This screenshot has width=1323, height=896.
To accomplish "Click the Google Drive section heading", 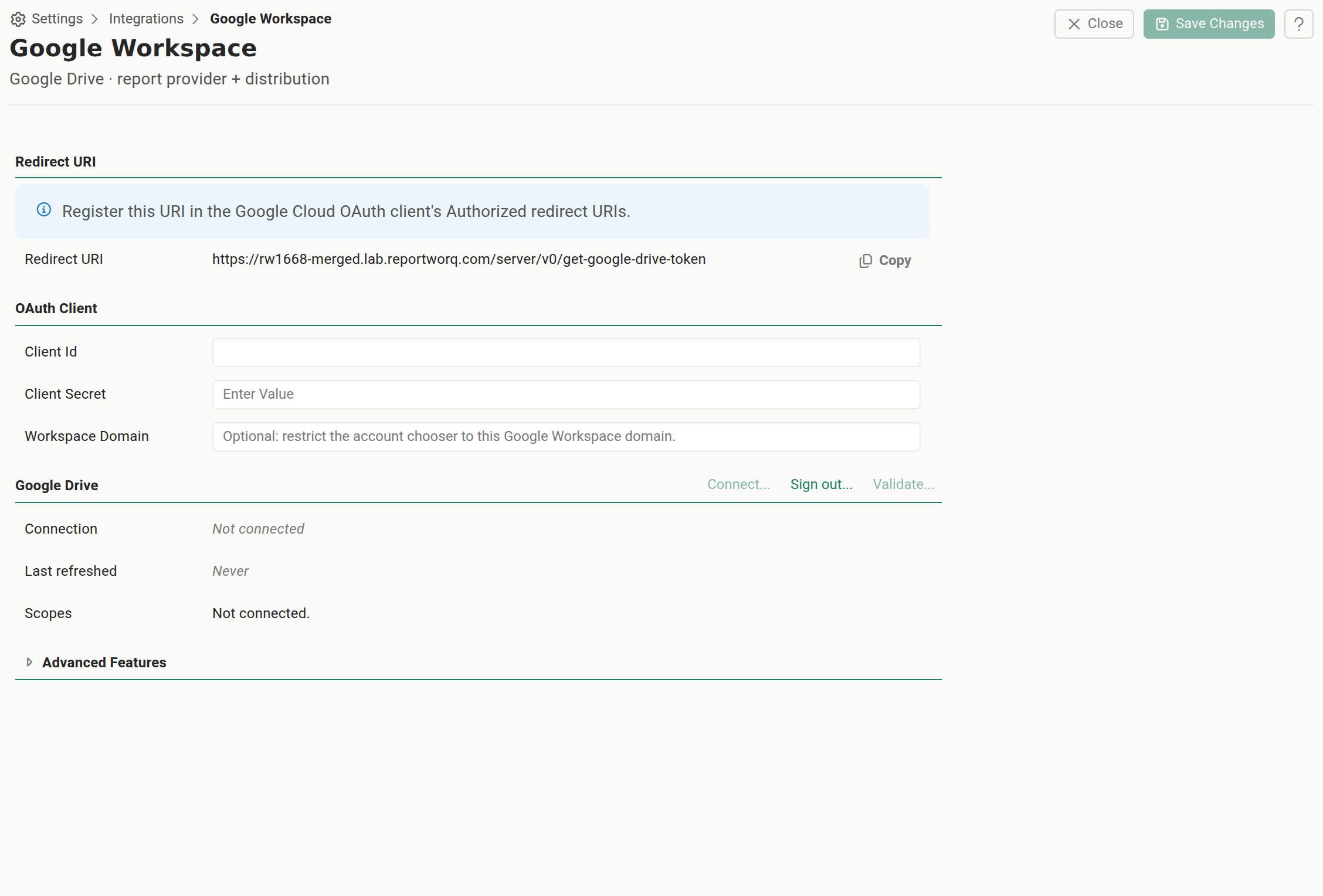I will coord(57,486).
